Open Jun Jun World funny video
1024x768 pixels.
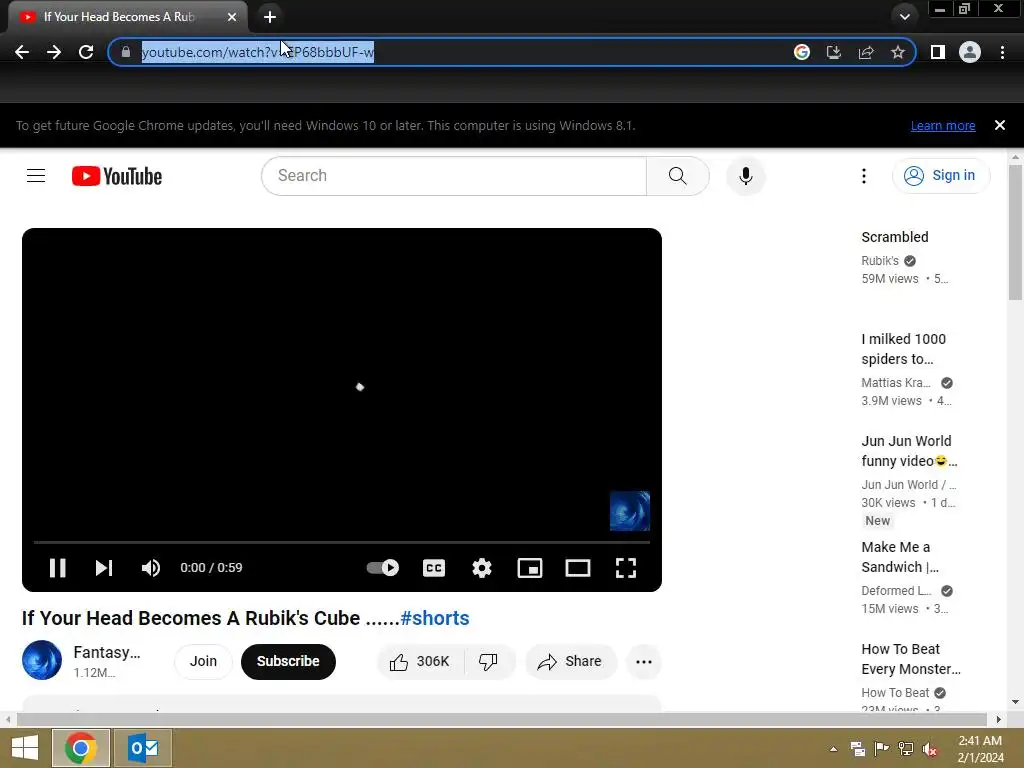click(908, 451)
